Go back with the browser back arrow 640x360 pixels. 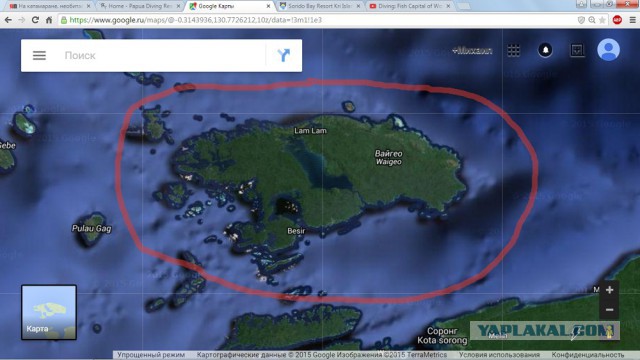click(8, 20)
